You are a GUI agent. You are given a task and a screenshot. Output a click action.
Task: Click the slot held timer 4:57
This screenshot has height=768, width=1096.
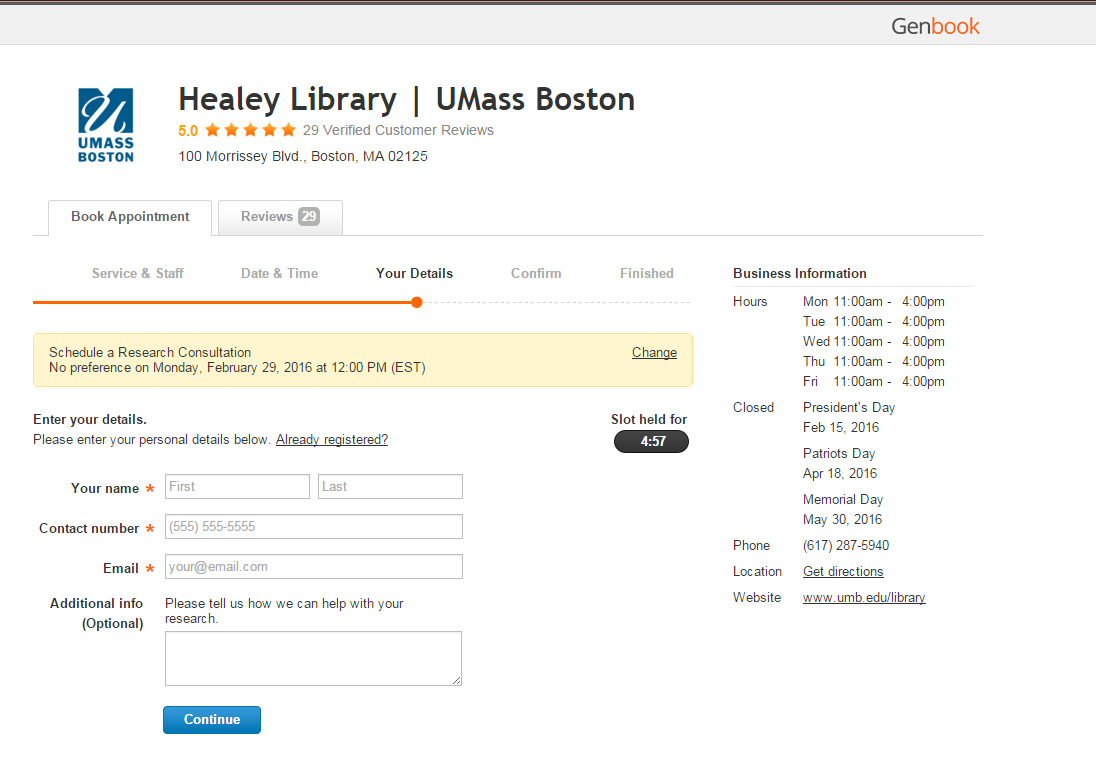[651, 442]
